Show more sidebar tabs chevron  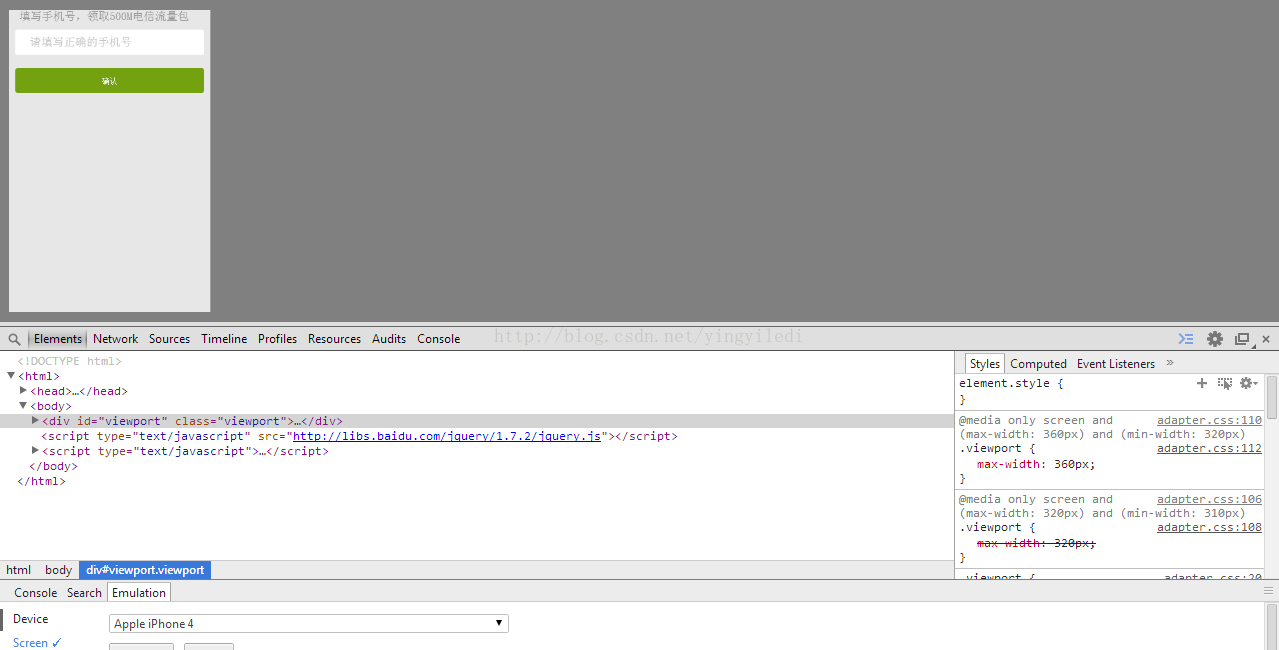pos(1170,363)
